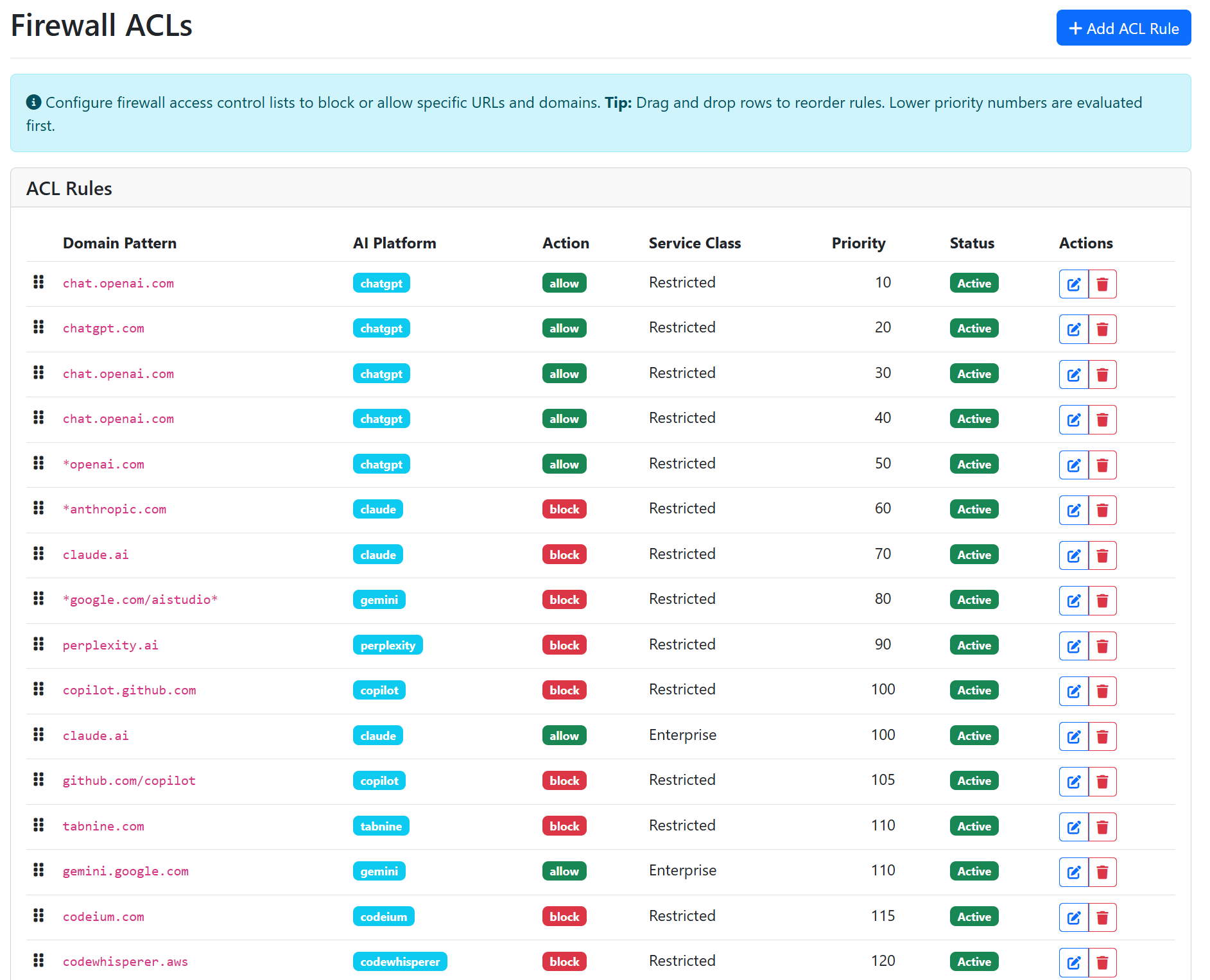Edit the claude.ai Enterprise rule
The image size is (1210, 980).
(x=1073, y=736)
